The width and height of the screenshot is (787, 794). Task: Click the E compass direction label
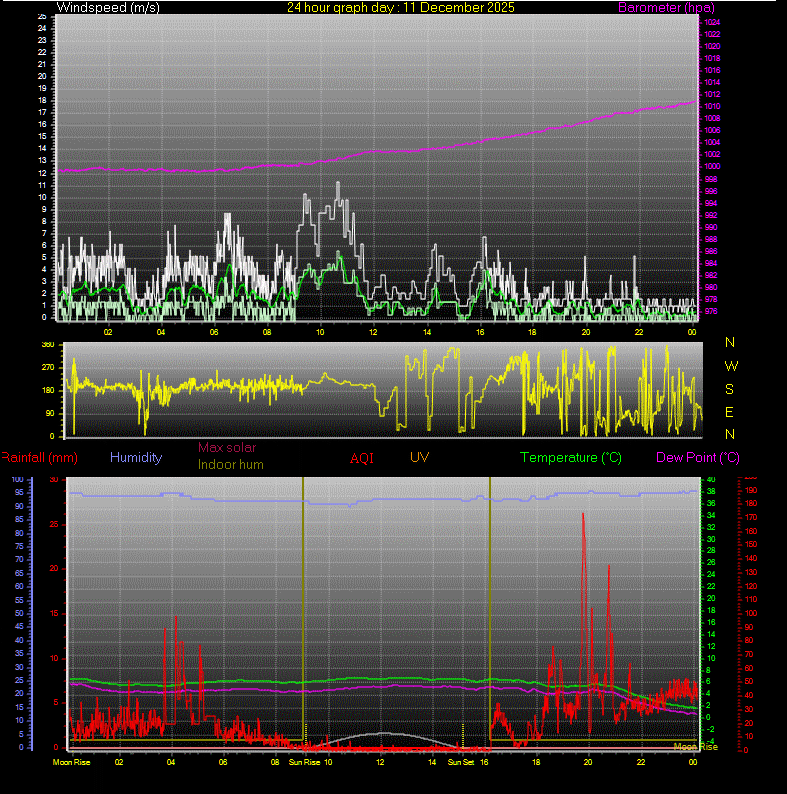[x=729, y=413]
